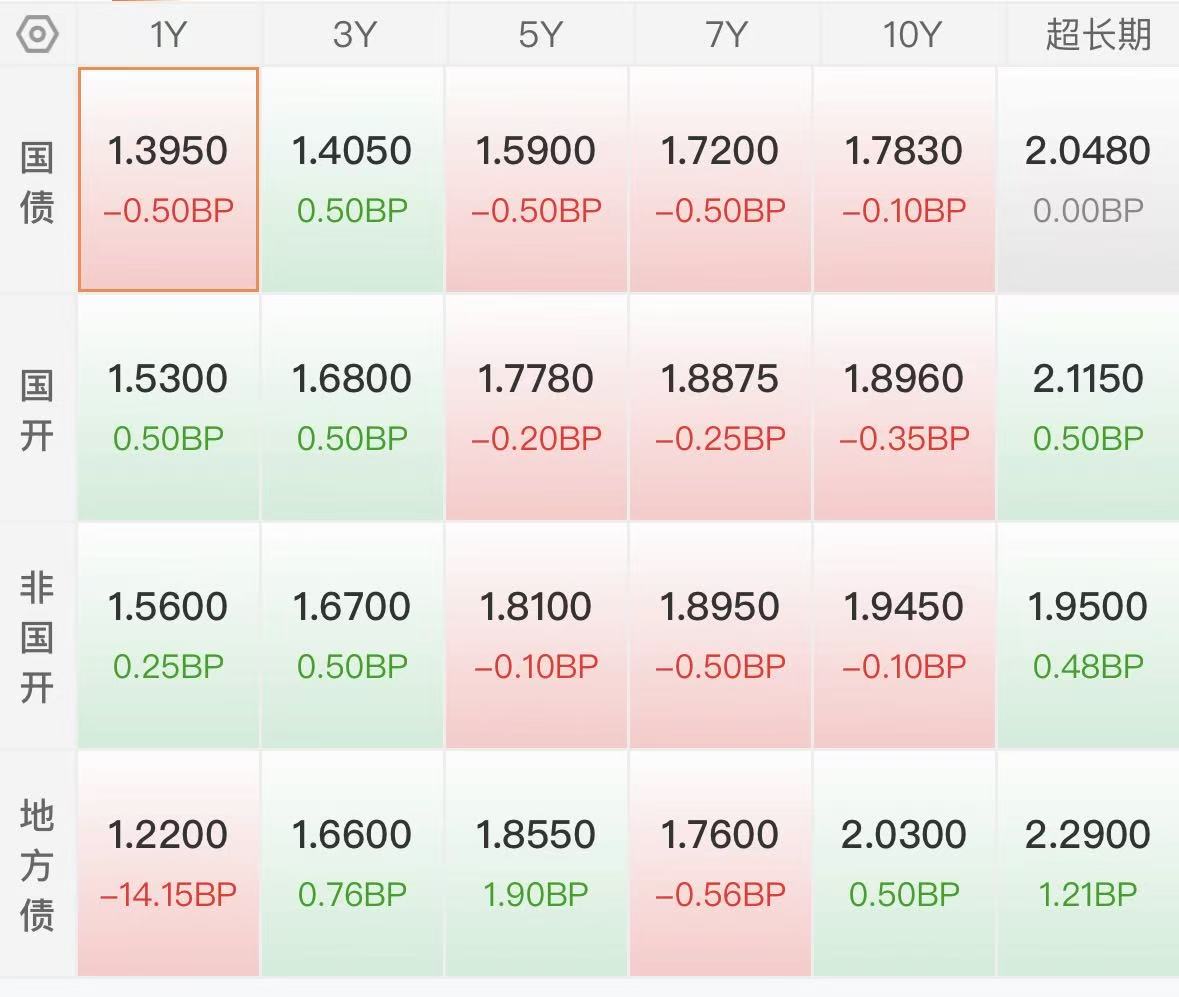1179x997 pixels.
Task: Click the 国开 row label
Action: point(38,408)
